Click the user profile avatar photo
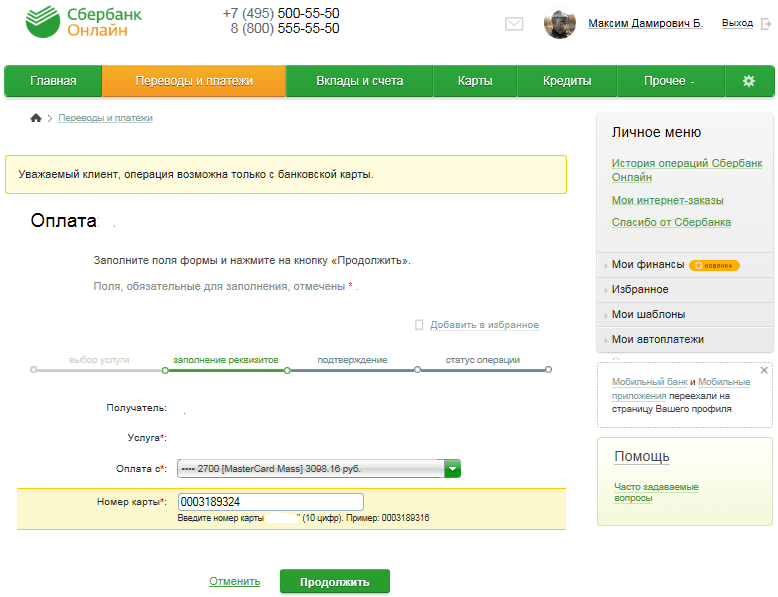 coord(560,23)
